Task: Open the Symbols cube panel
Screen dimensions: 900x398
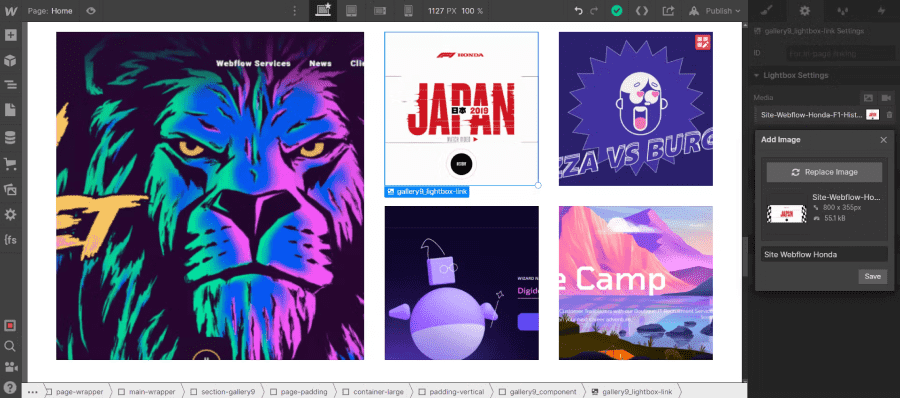Action: click(x=10, y=60)
